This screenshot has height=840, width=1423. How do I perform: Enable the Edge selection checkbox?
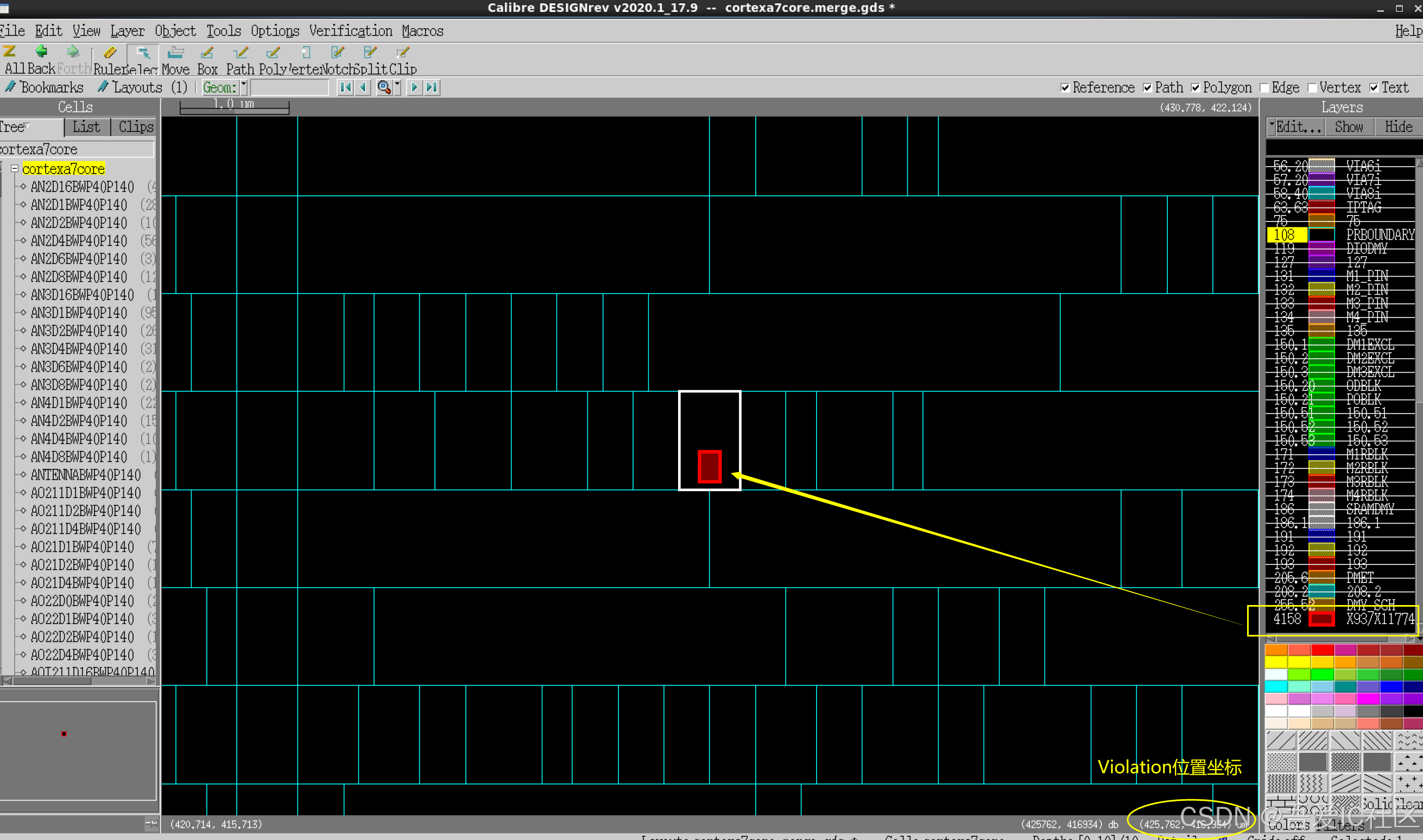click(x=1264, y=88)
